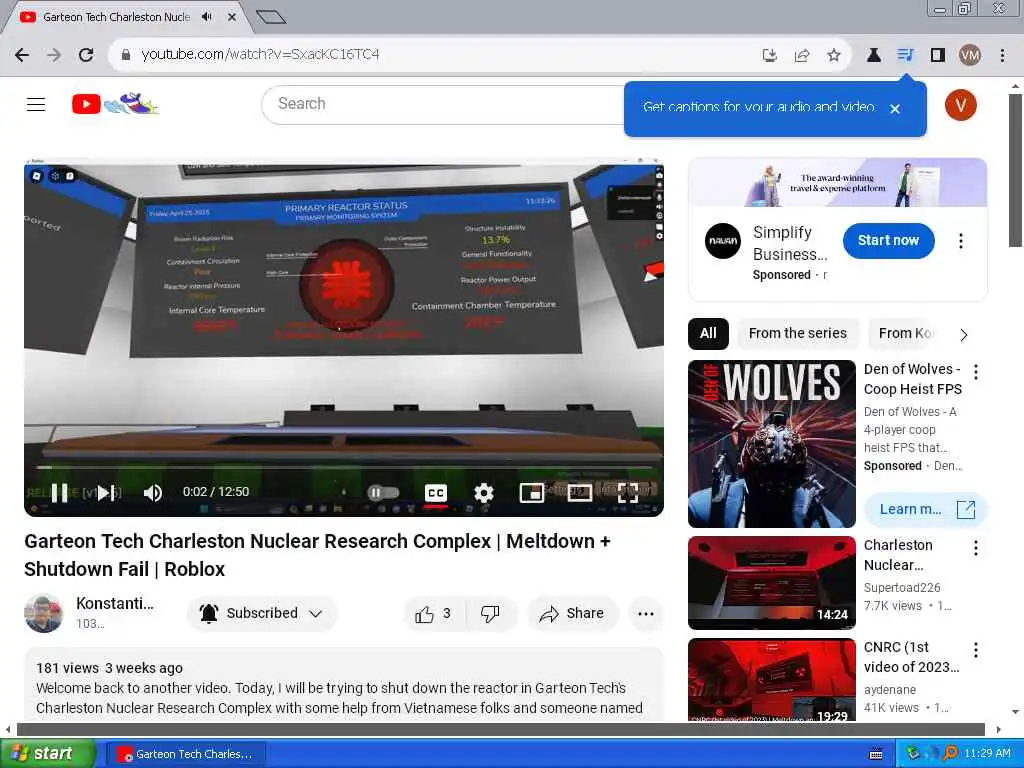Click the vertical page scrollbar
The width and height of the screenshot is (1024, 768).
click(1015, 171)
